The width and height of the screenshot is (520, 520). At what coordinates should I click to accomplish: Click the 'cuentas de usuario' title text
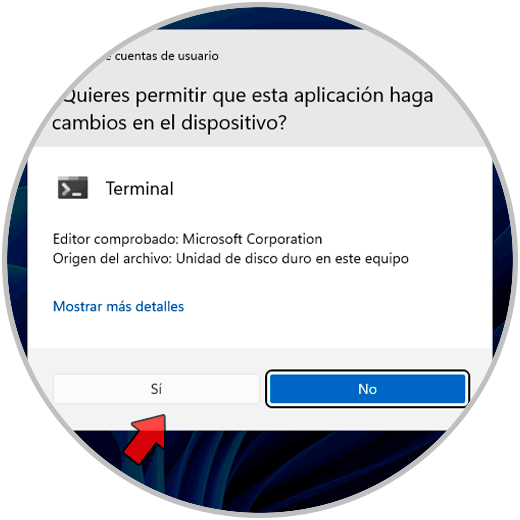click(166, 56)
